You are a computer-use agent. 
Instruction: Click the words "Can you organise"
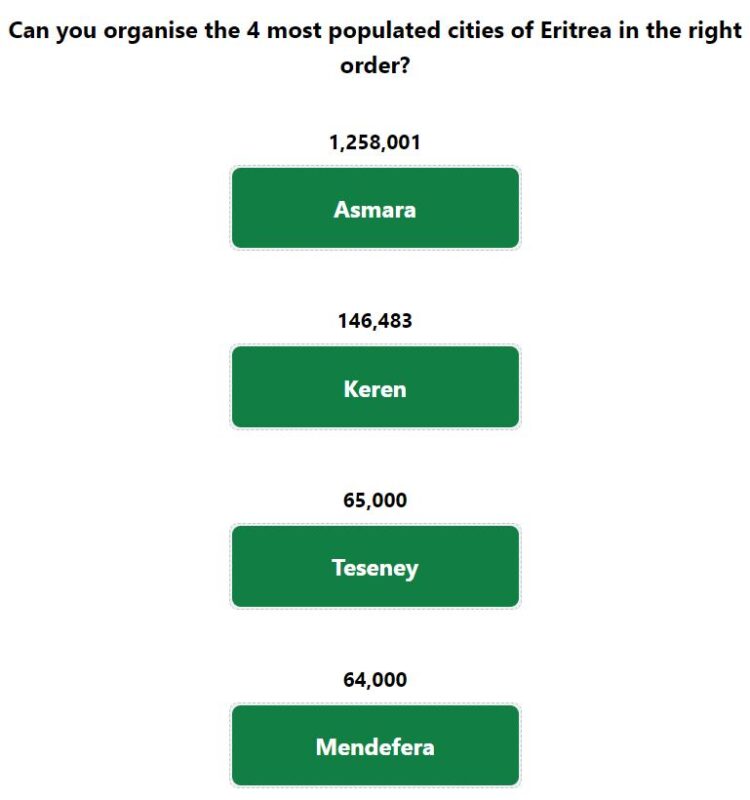click(103, 31)
